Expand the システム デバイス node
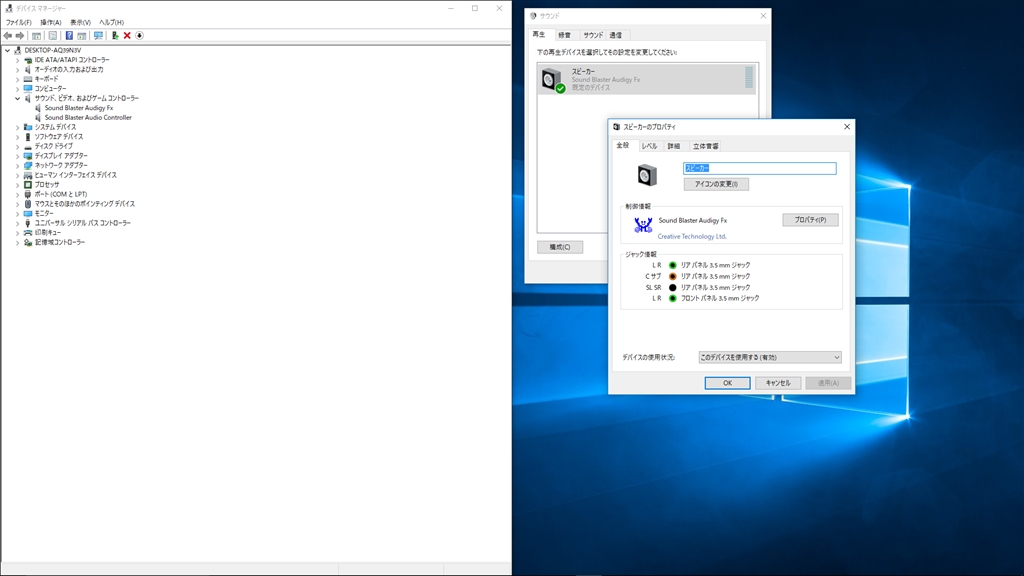Screen dimensions: 1024x576 click(18, 127)
